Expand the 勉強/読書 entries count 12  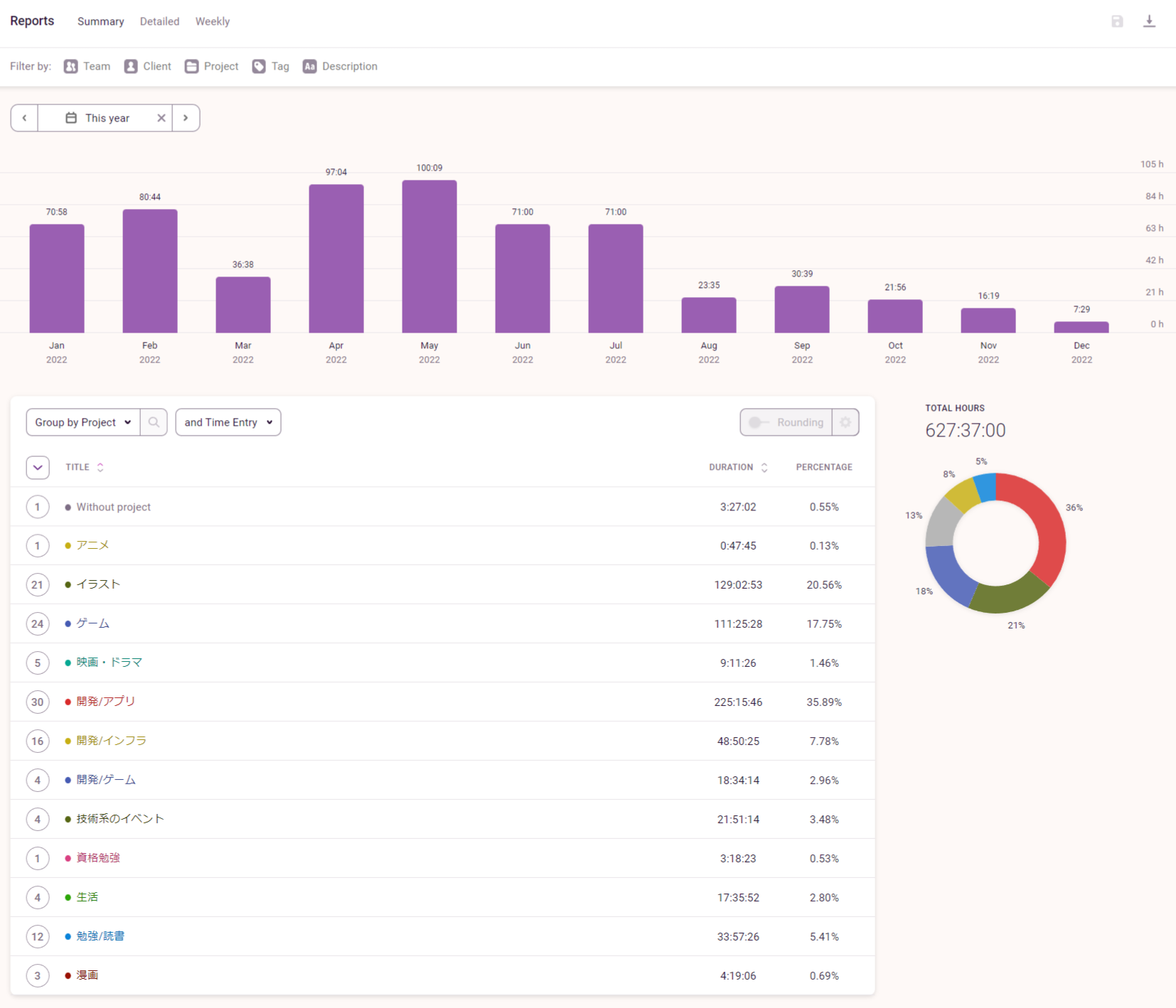coord(38,936)
